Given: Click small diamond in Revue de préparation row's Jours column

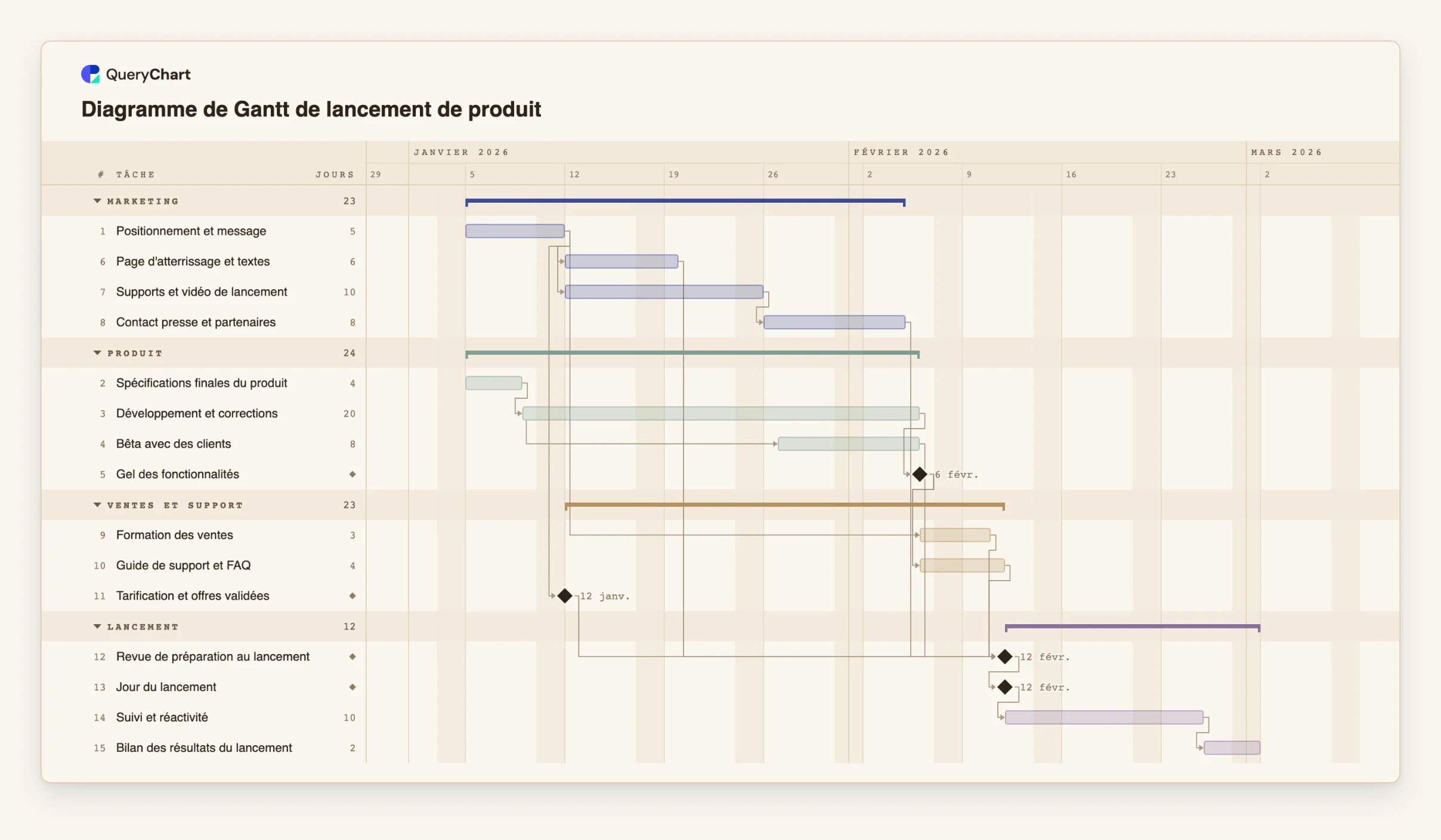Looking at the screenshot, I should (x=352, y=656).
